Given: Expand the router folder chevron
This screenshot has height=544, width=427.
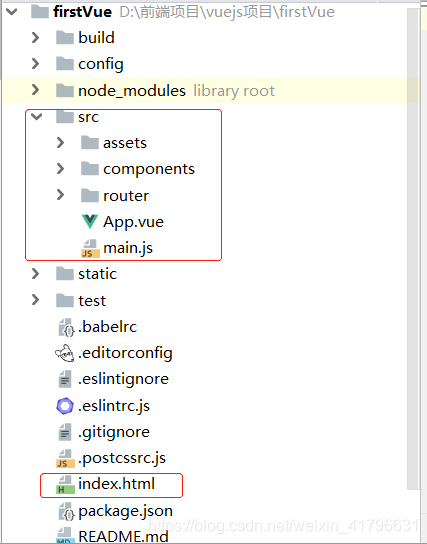Looking at the screenshot, I should (x=60, y=195).
